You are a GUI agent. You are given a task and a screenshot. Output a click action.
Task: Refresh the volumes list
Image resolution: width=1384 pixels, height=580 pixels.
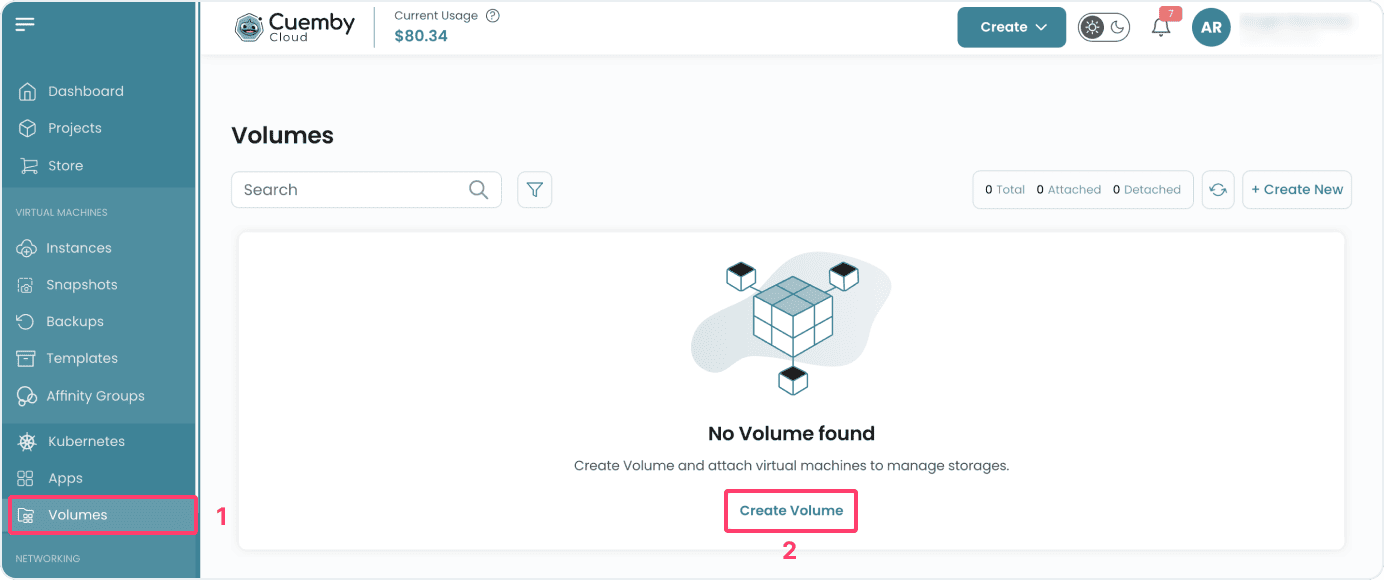pos(1218,190)
